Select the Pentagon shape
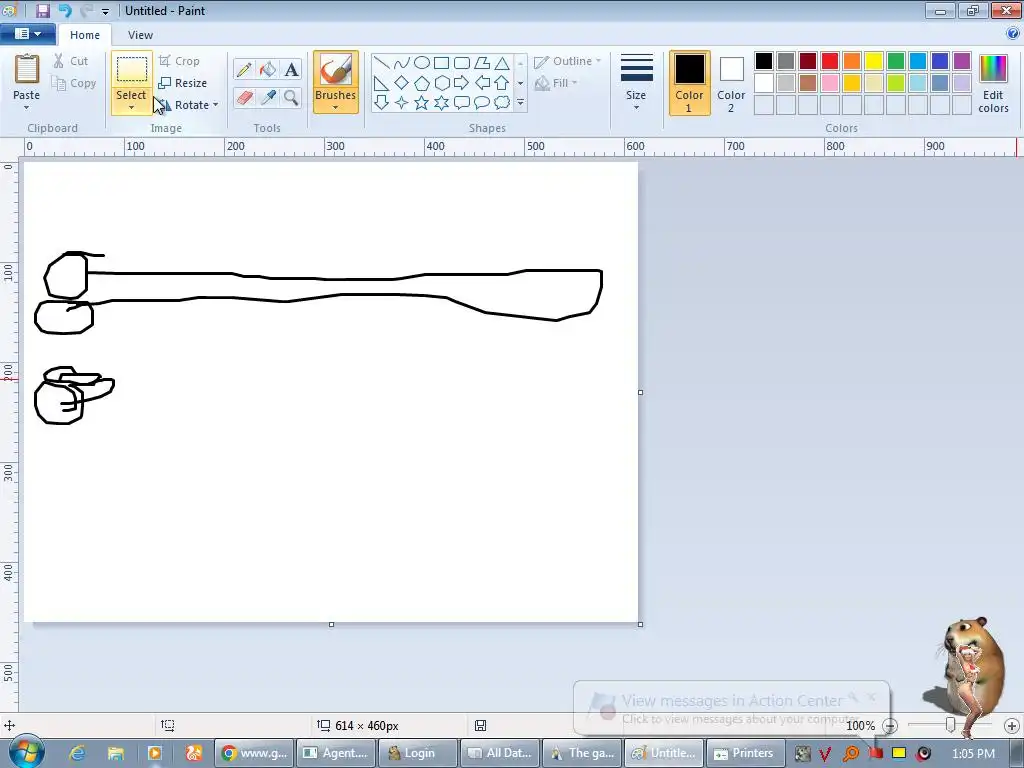 pyautogui.click(x=422, y=83)
